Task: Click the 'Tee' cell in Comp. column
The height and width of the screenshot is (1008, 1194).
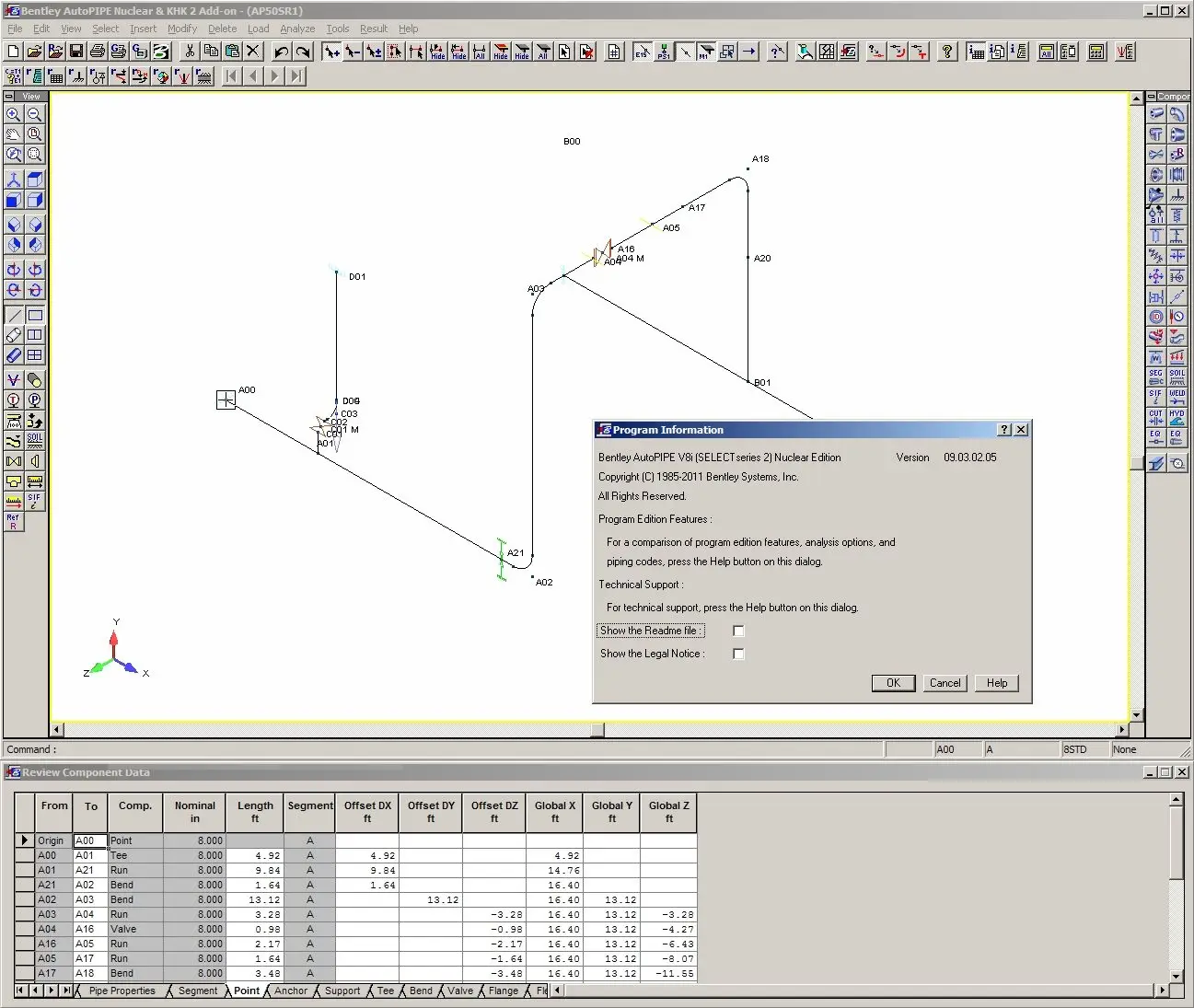Action: (135, 855)
